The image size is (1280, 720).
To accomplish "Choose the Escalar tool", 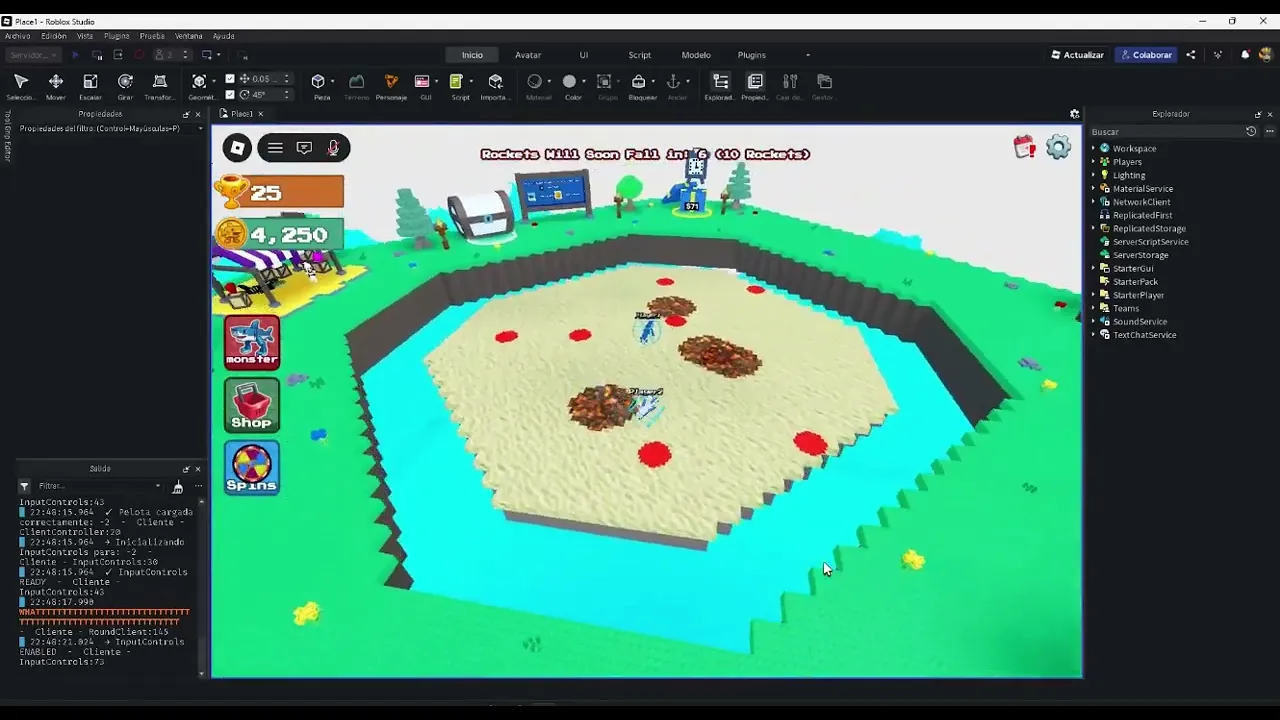I will click(90, 86).
